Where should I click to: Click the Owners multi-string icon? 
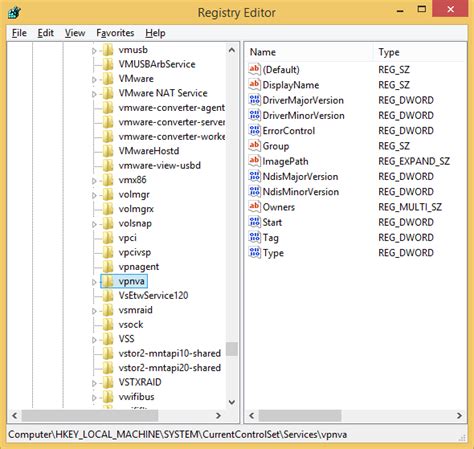[x=254, y=207]
